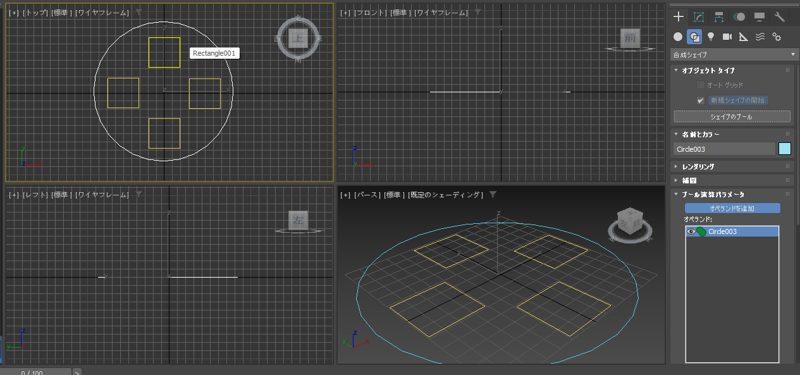Select Circle003 in the operands list
Viewport: 800px width, 375px height.
tap(732, 232)
